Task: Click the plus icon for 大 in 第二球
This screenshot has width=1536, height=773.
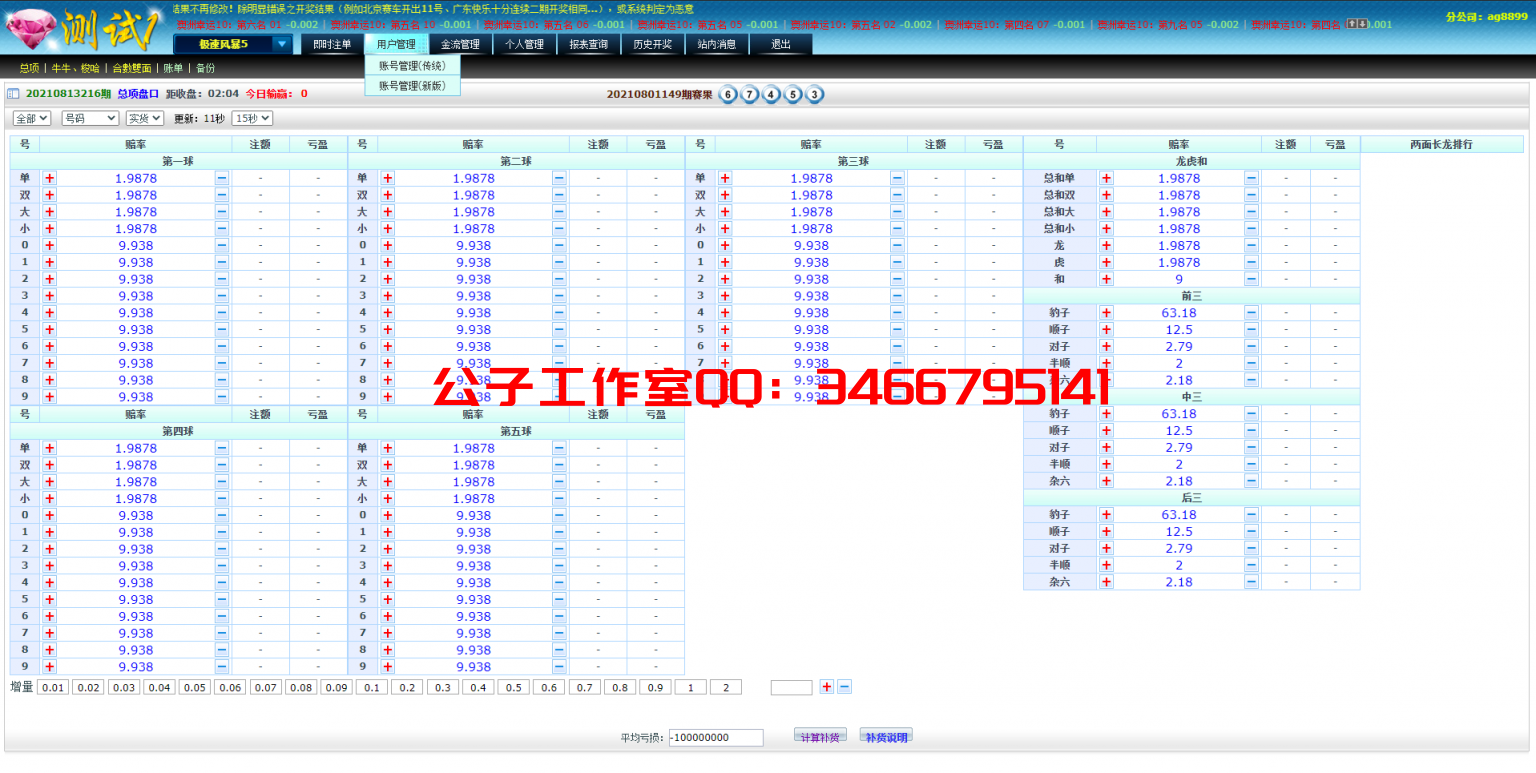Action: tap(388, 212)
